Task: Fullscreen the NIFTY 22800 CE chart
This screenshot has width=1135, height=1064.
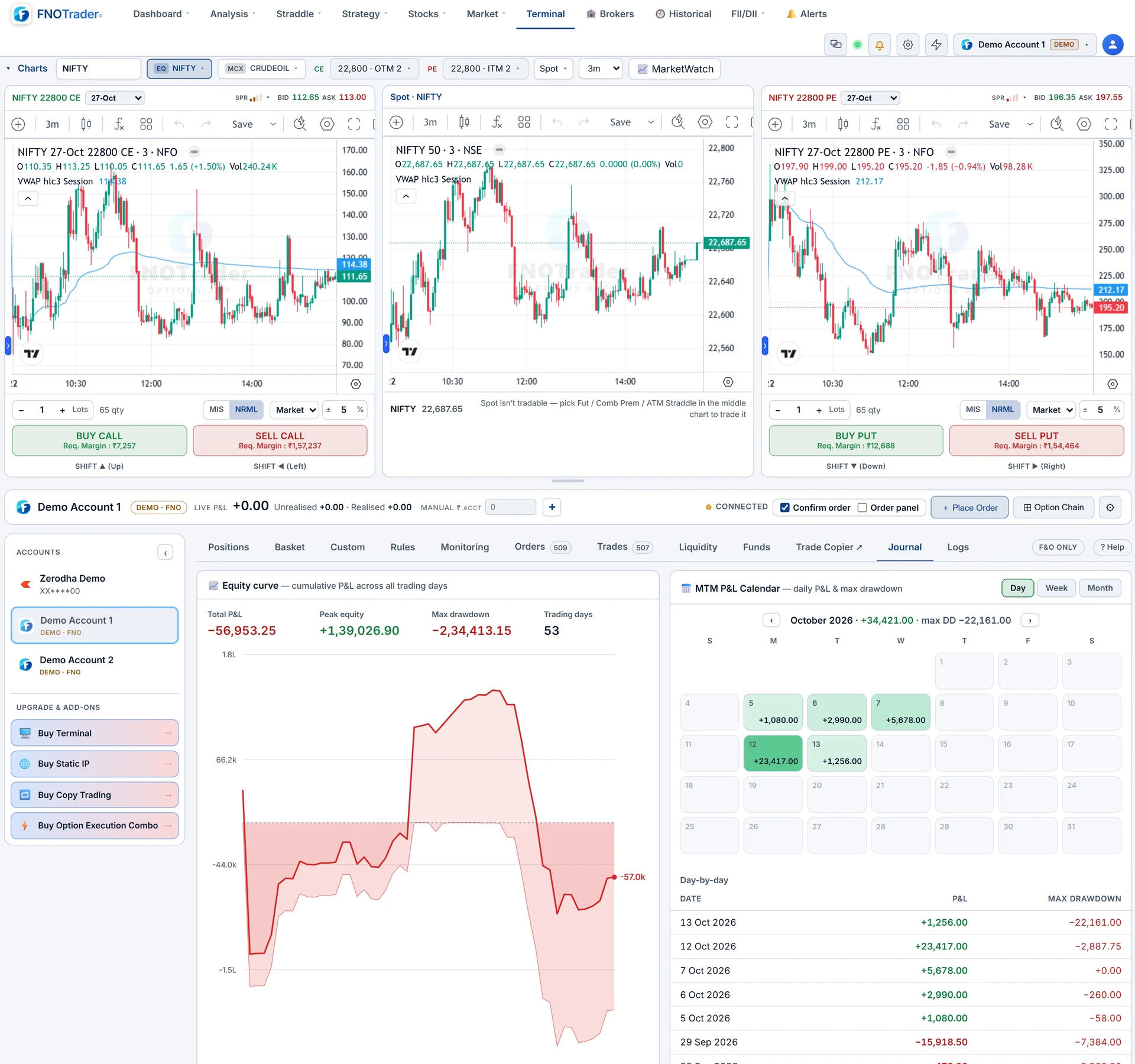Action: click(x=354, y=124)
